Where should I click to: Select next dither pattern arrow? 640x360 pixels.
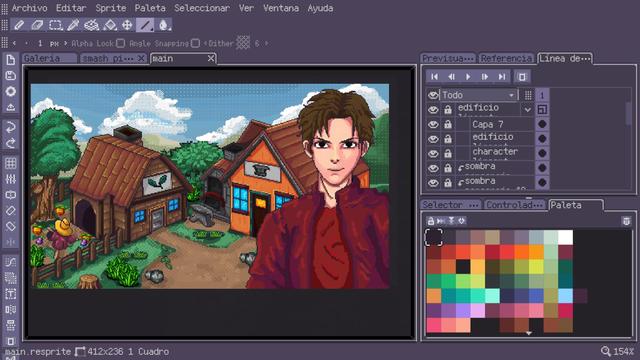coord(267,43)
